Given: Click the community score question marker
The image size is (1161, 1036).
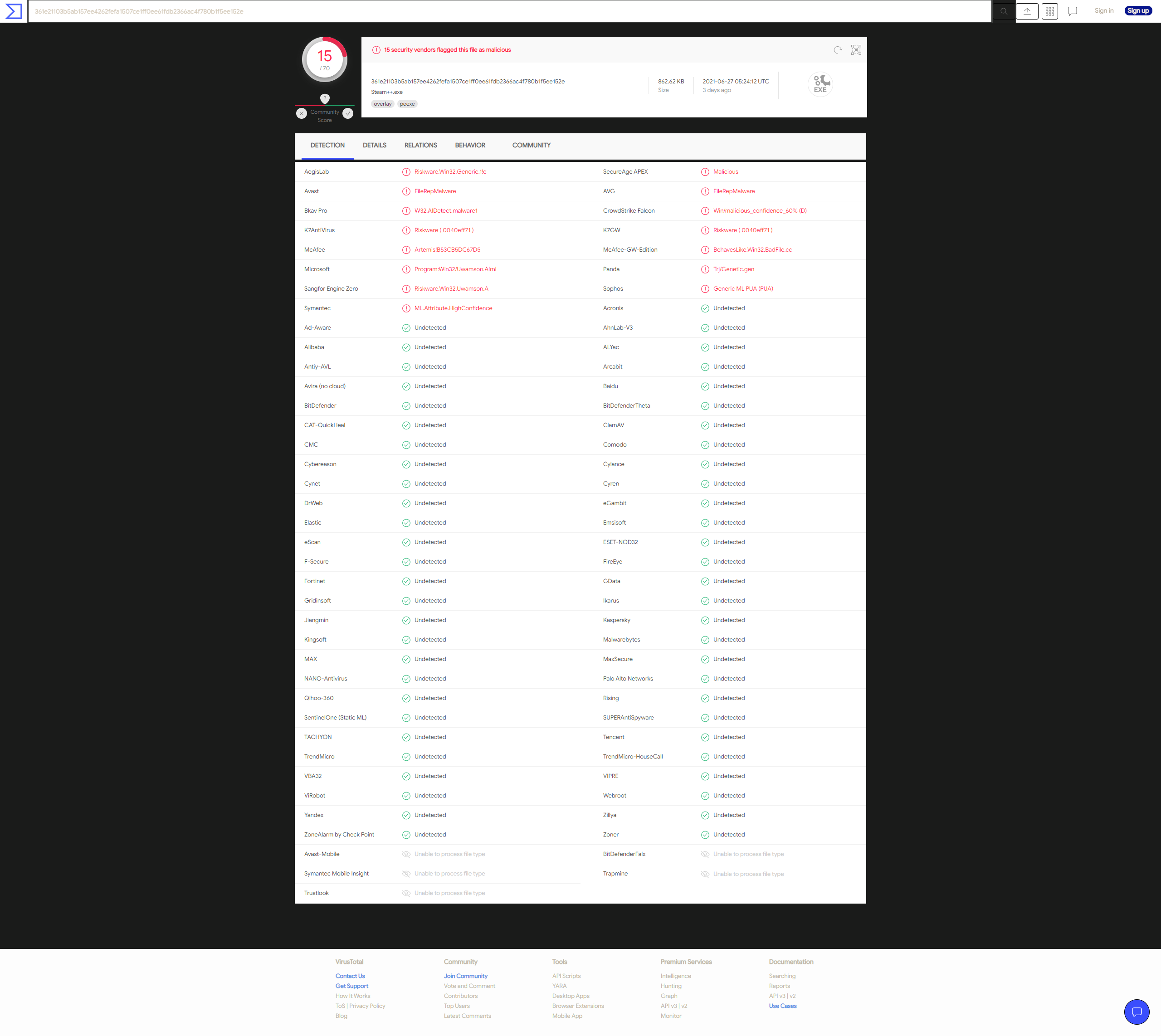Looking at the screenshot, I should 325,98.
